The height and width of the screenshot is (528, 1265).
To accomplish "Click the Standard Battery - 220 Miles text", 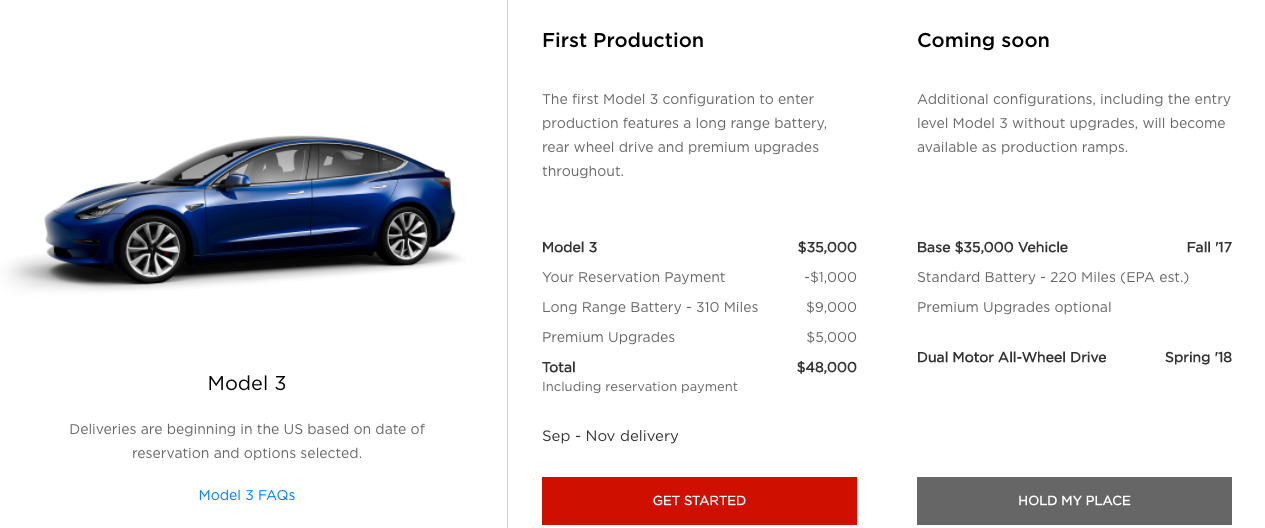I will 1052,277.
